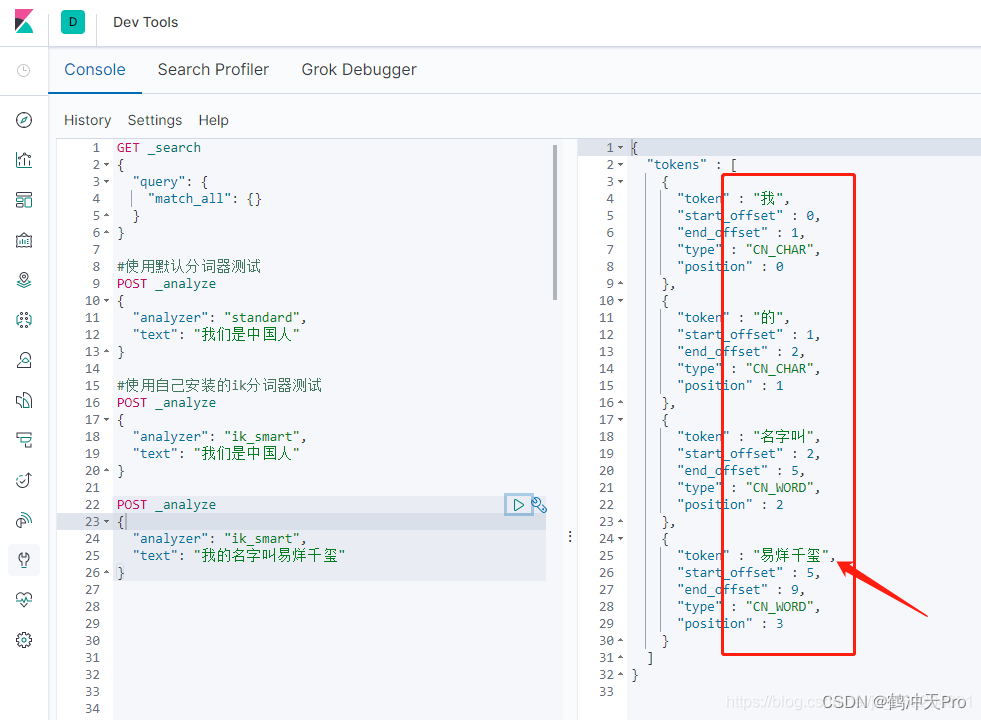Image resolution: width=981 pixels, height=720 pixels.
Task: Click the green play button to send request
Action: point(518,505)
